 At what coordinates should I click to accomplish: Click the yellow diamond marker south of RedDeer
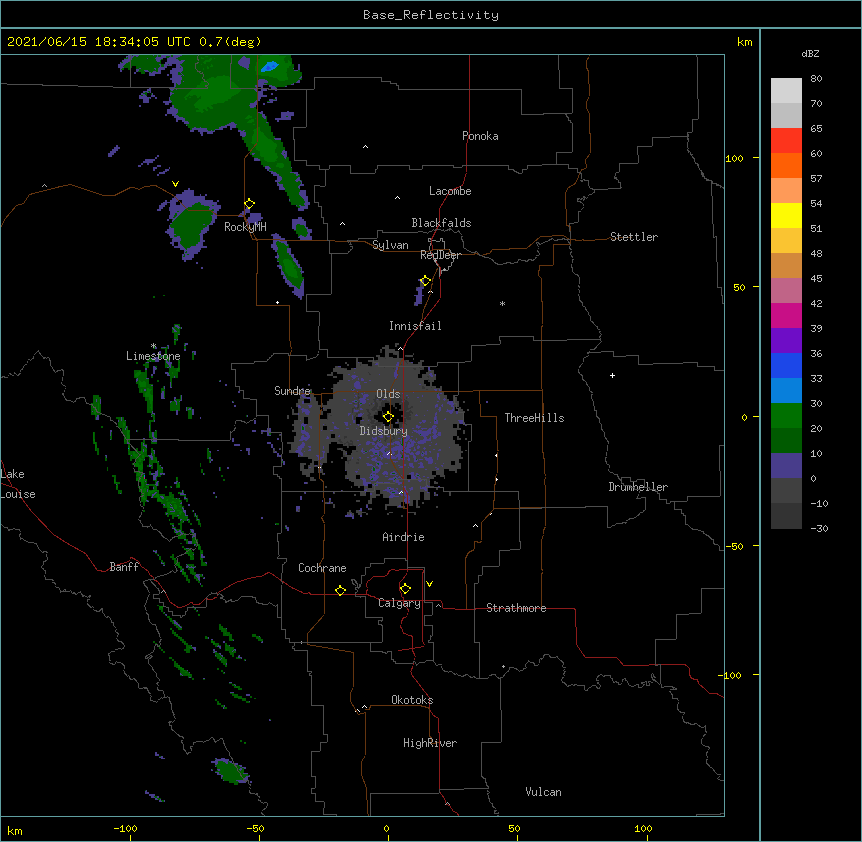[425, 281]
